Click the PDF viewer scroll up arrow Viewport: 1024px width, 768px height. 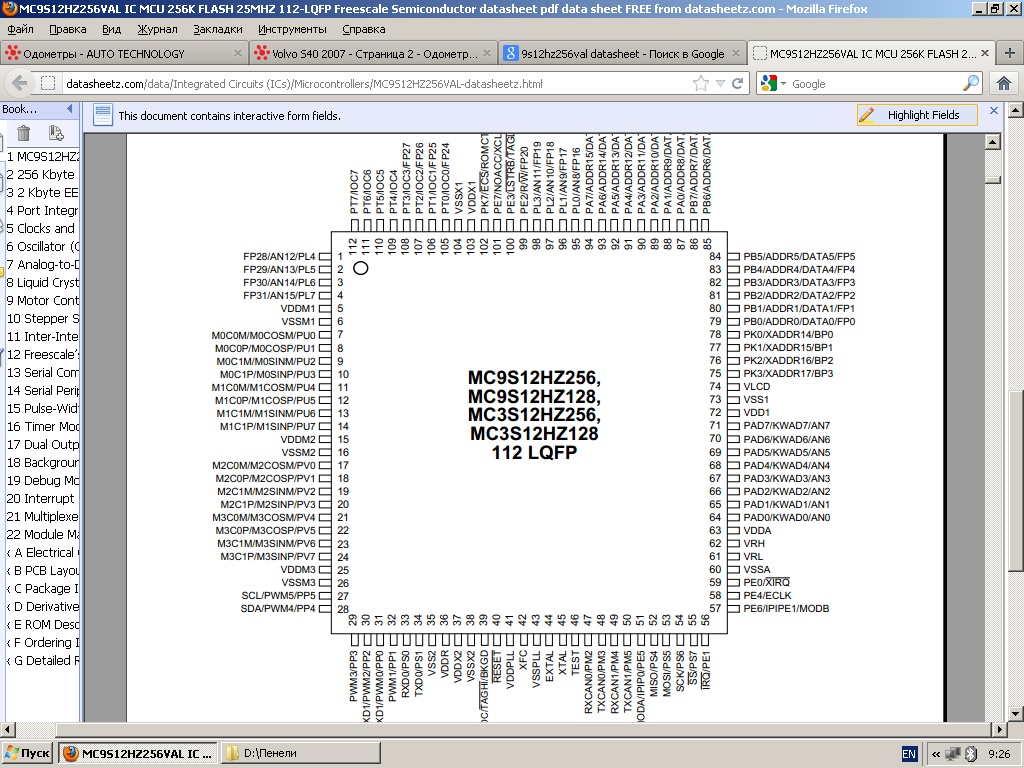click(x=993, y=142)
